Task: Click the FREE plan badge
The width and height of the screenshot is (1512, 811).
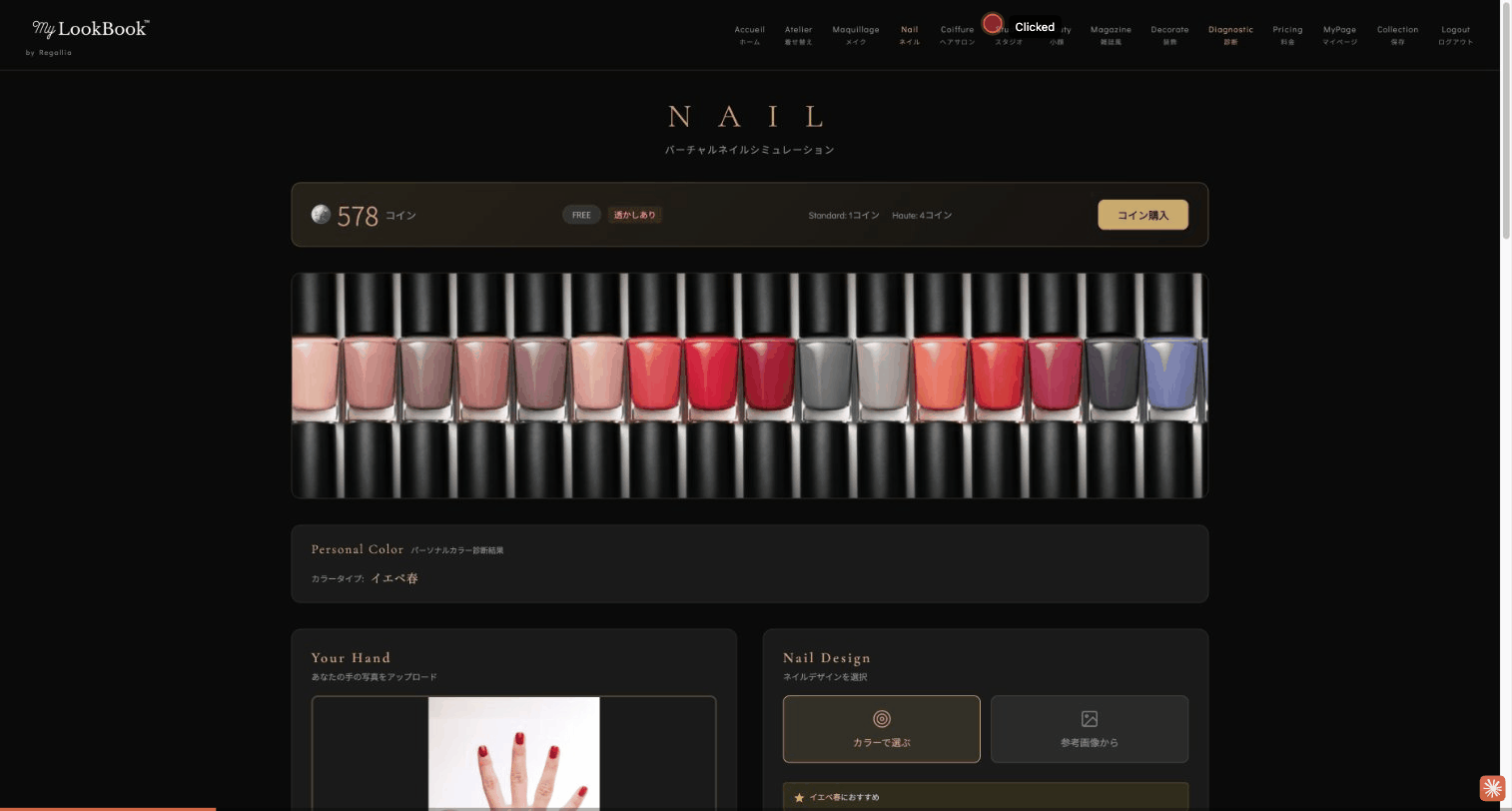Action: point(581,215)
